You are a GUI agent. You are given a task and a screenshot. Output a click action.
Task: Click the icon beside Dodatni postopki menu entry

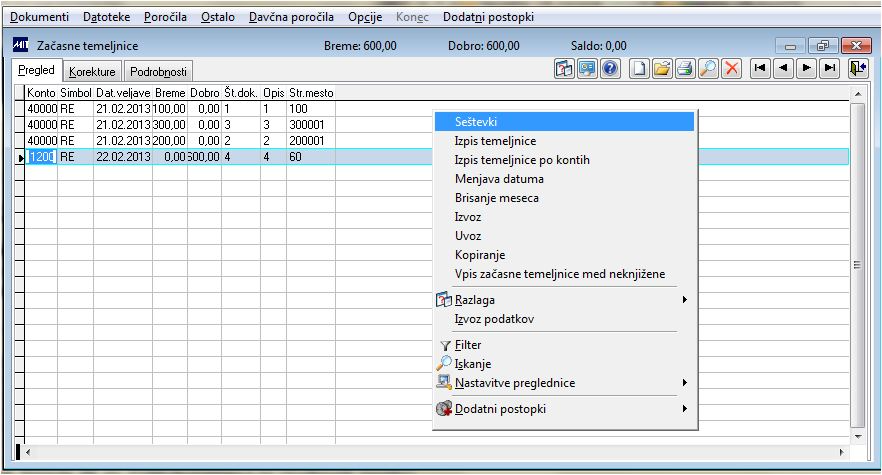point(444,409)
